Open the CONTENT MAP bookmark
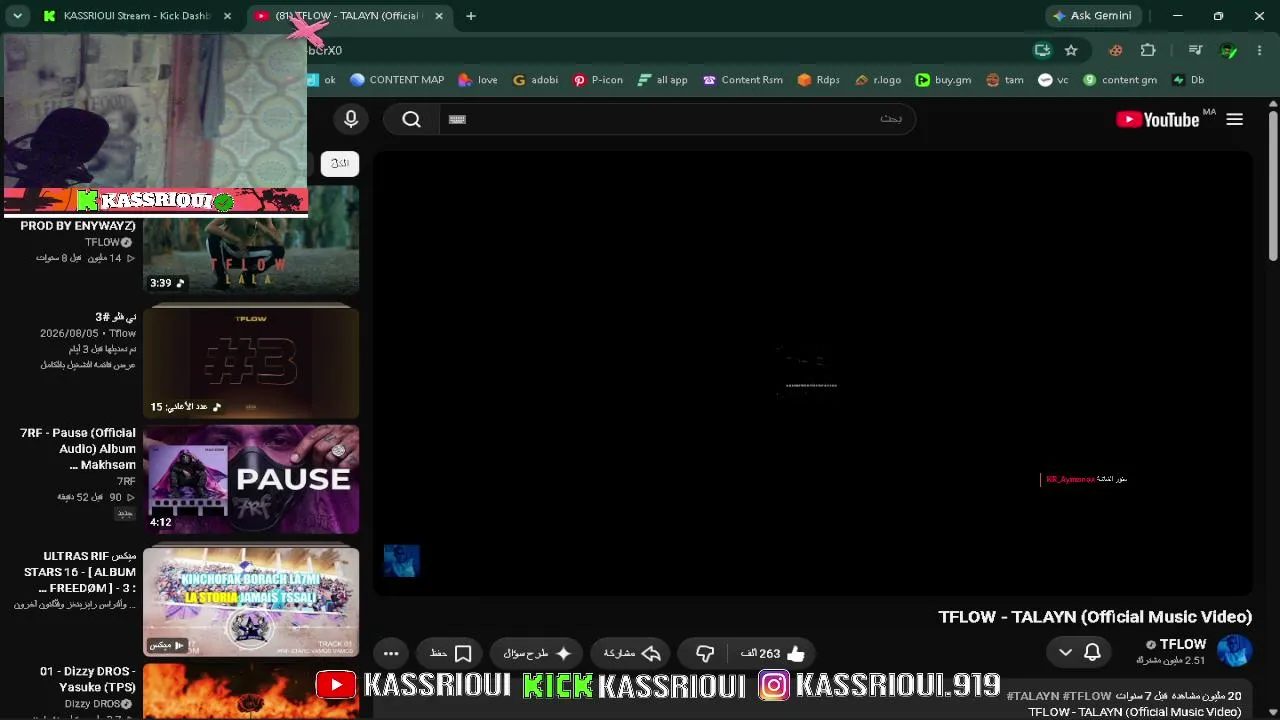The width and height of the screenshot is (1280, 720). [397, 80]
